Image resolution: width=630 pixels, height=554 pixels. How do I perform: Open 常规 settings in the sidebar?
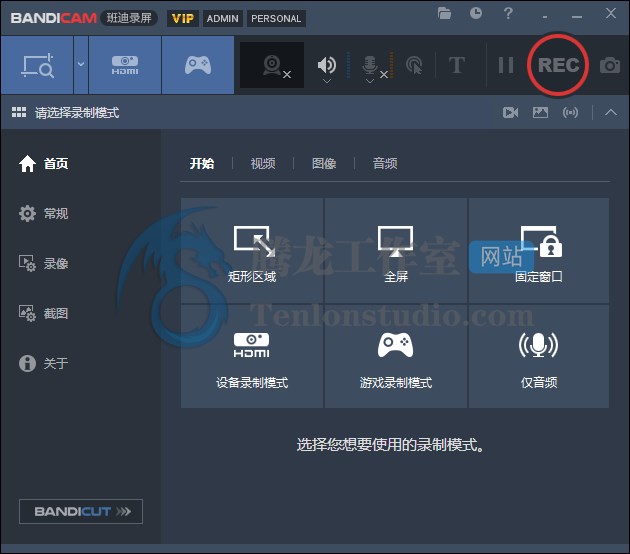[56, 214]
